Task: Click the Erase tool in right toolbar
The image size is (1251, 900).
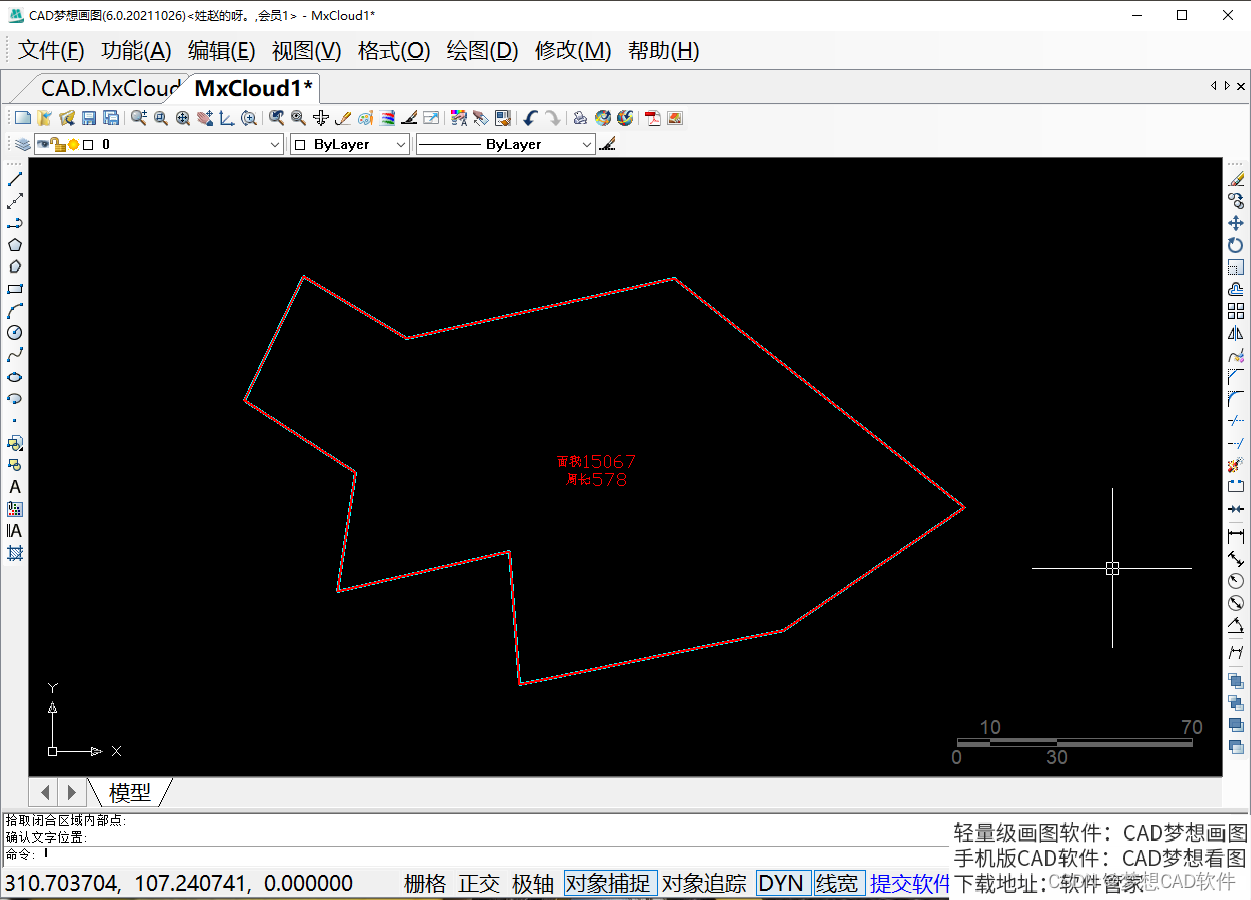Action: click(x=1236, y=179)
